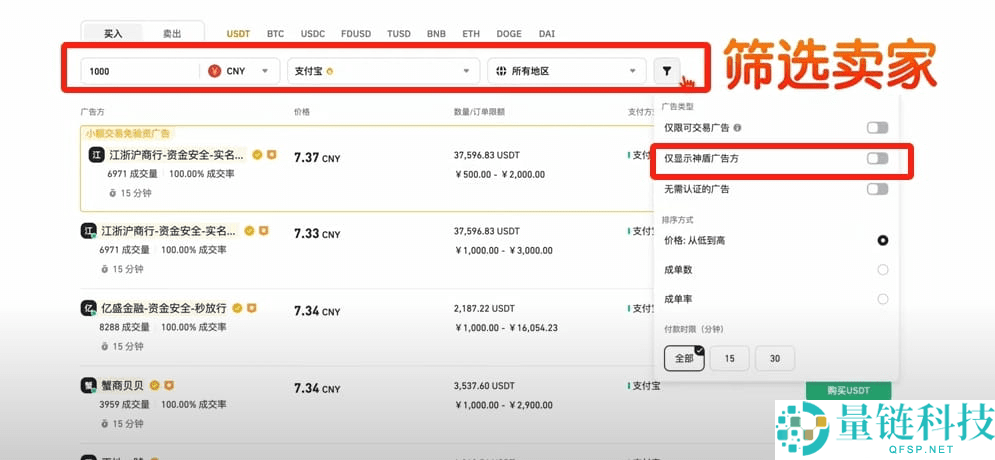The height and width of the screenshot is (460, 995).
Task: Click verified badge next to 亿盛金融
Action: tap(237, 308)
